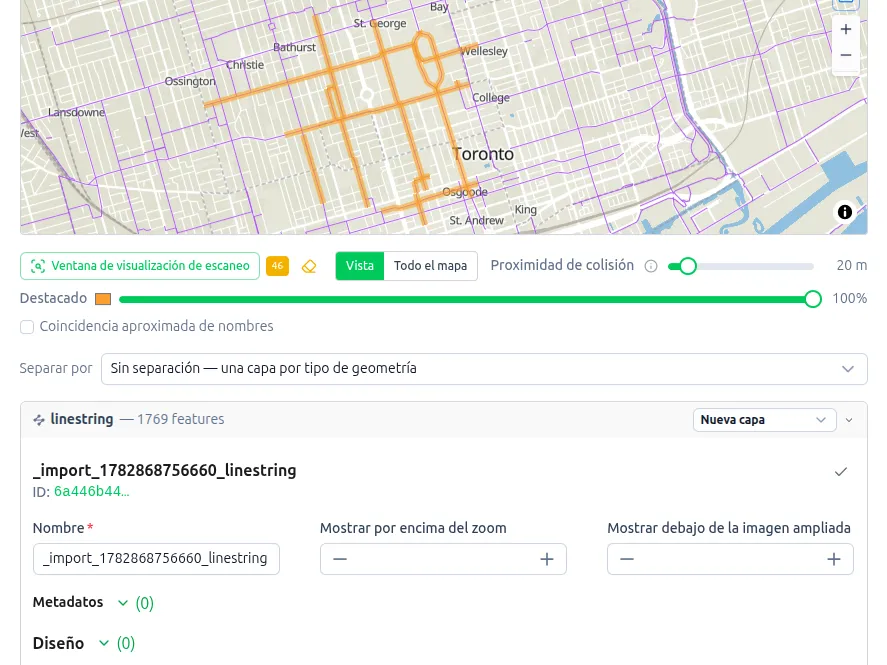
Task: Click the orange 46 count badge
Action: 277,266
